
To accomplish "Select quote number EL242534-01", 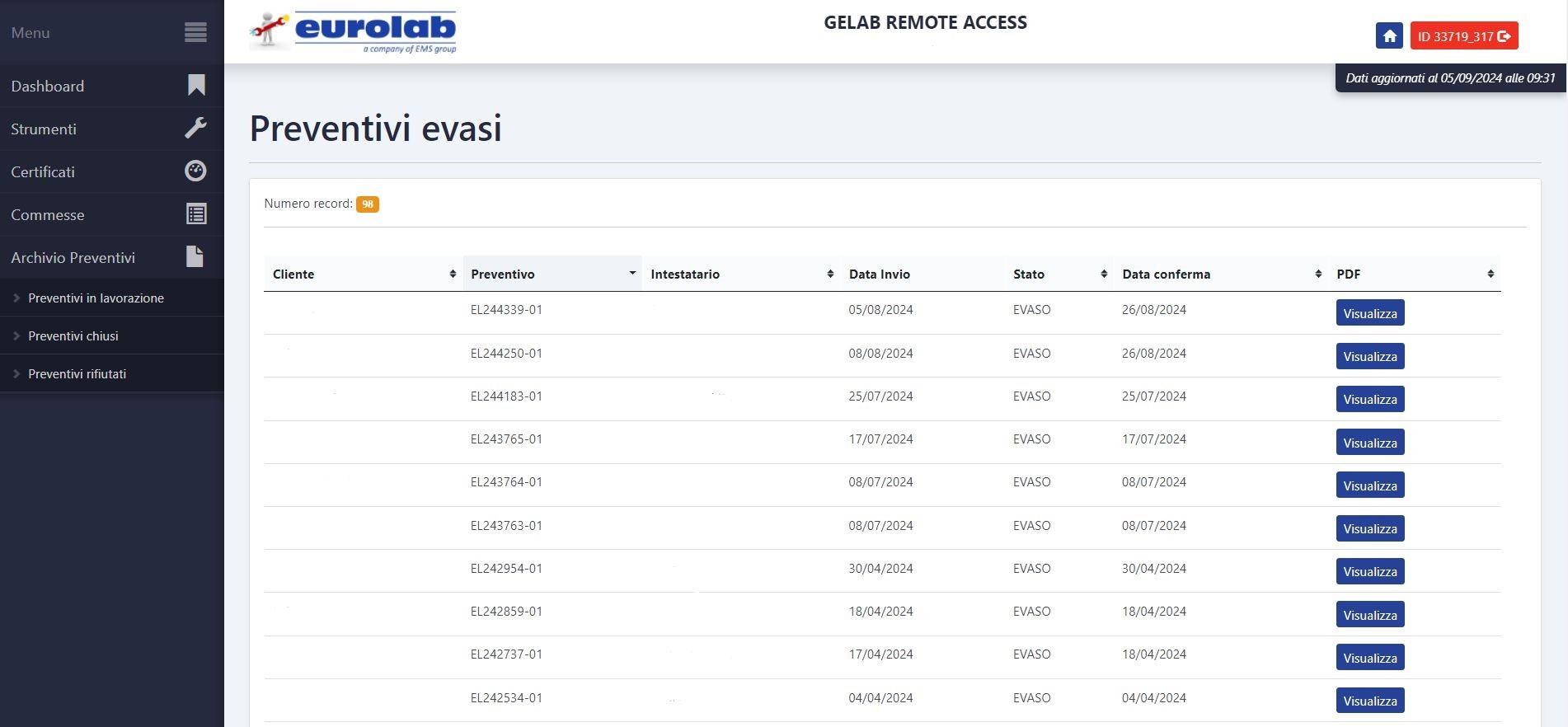I will coord(506,697).
